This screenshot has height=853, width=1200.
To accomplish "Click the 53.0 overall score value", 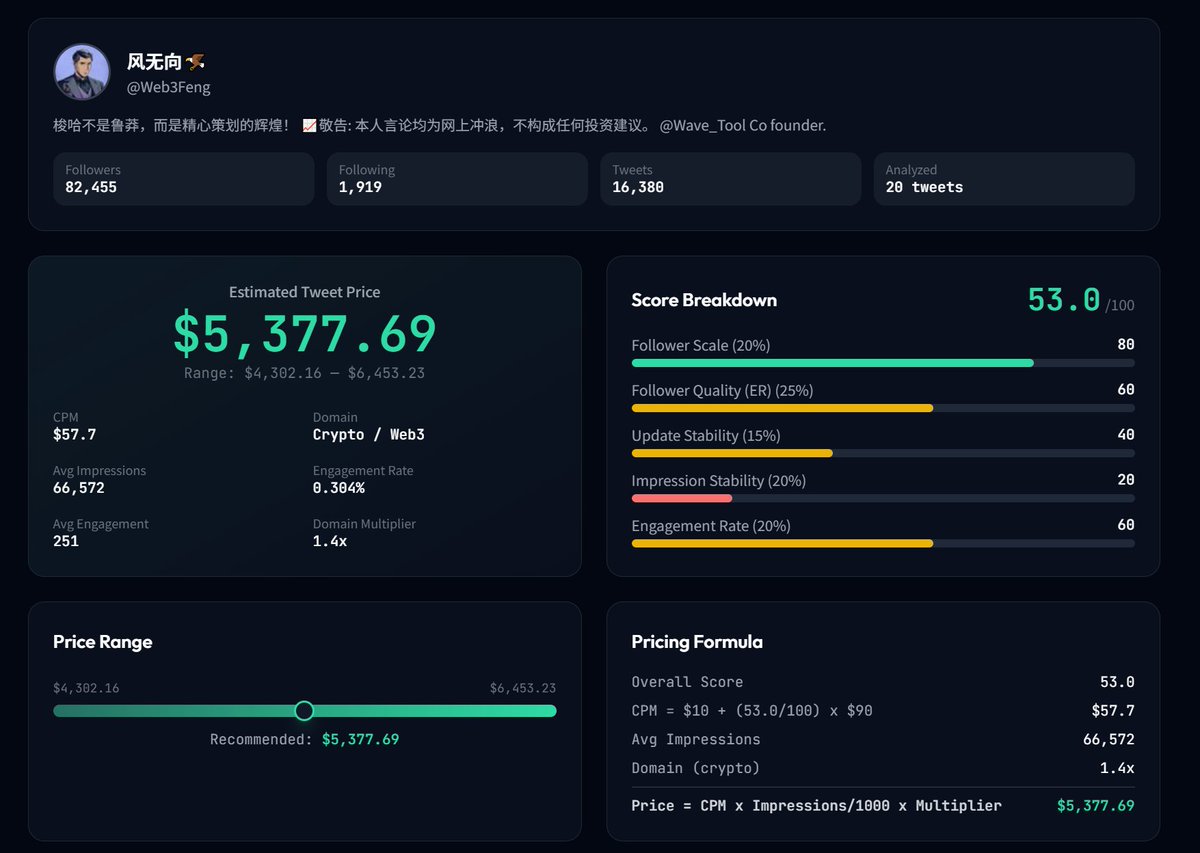I will (x=1064, y=300).
